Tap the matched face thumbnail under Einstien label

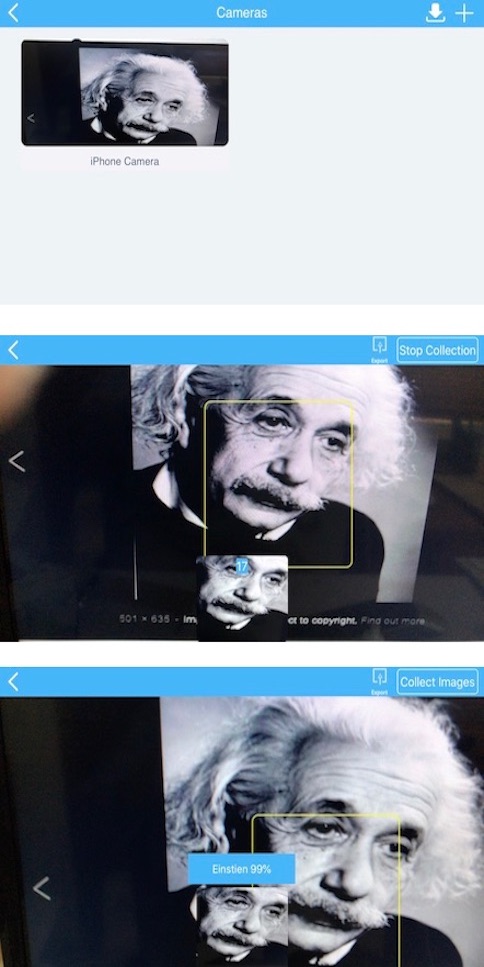(242, 926)
